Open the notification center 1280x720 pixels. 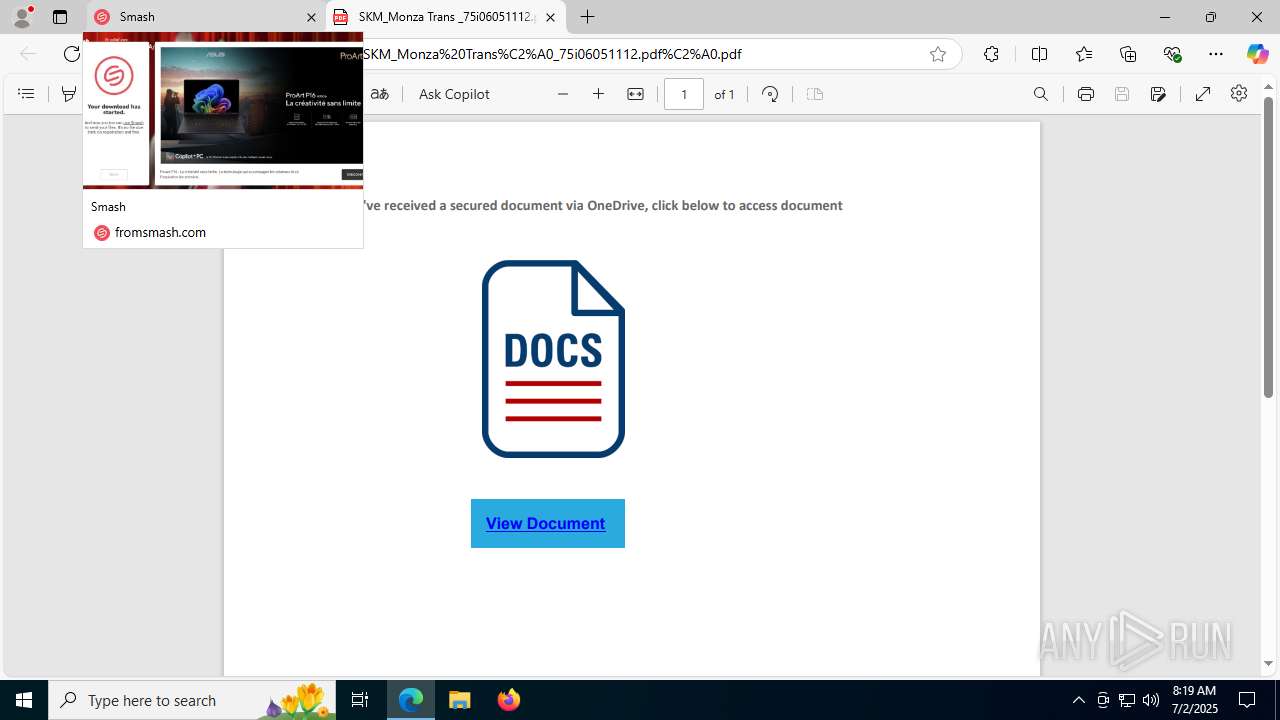1247,700
